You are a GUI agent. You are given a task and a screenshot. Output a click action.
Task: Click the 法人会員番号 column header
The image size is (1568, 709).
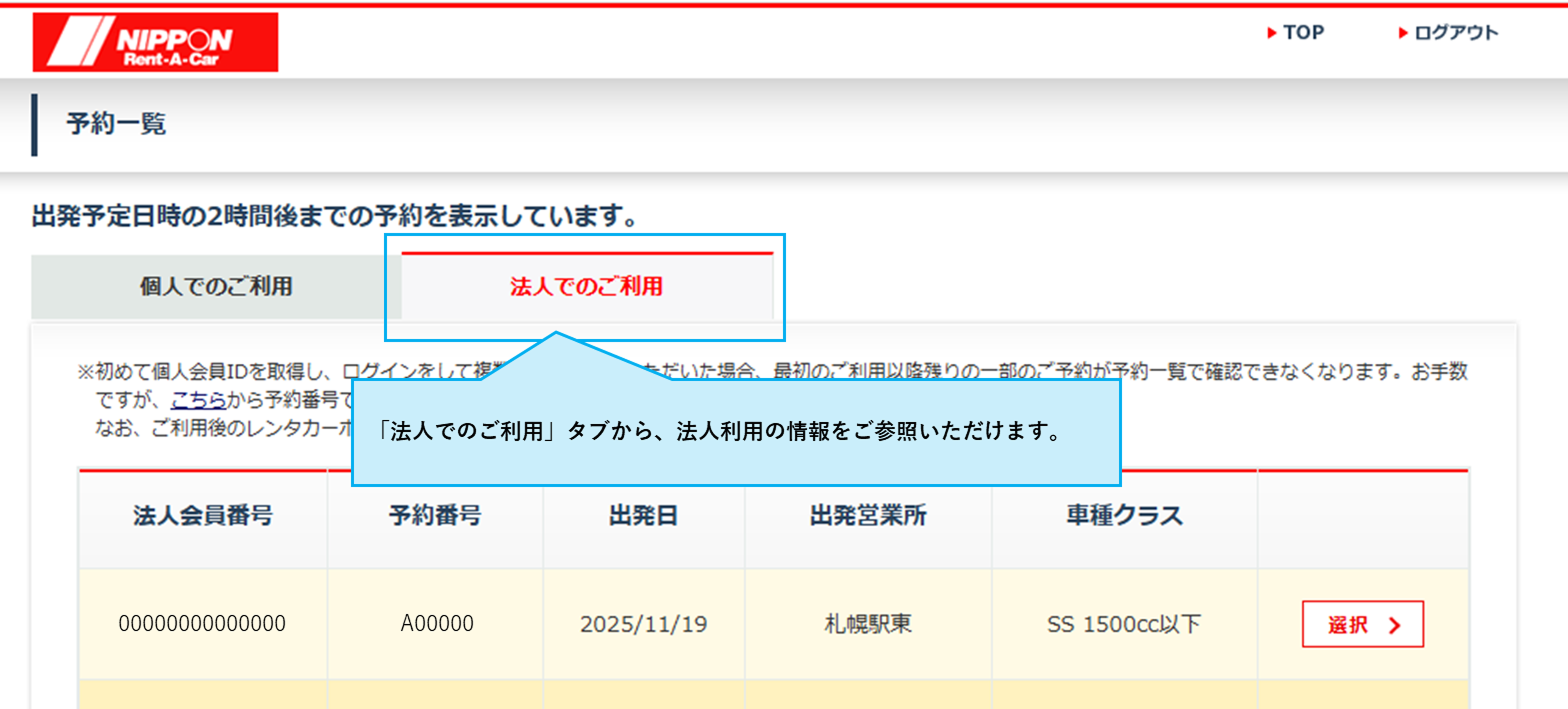202,517
